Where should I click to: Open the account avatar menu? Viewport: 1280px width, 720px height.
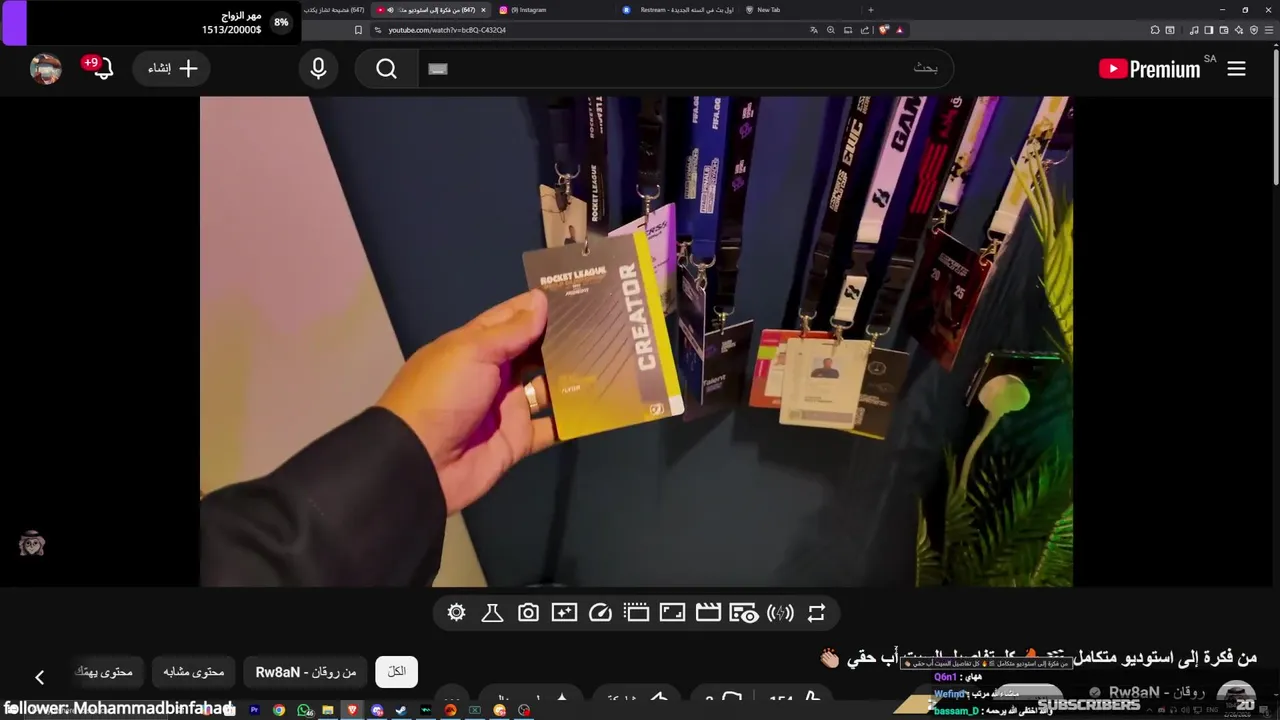[x=46, y=68]
